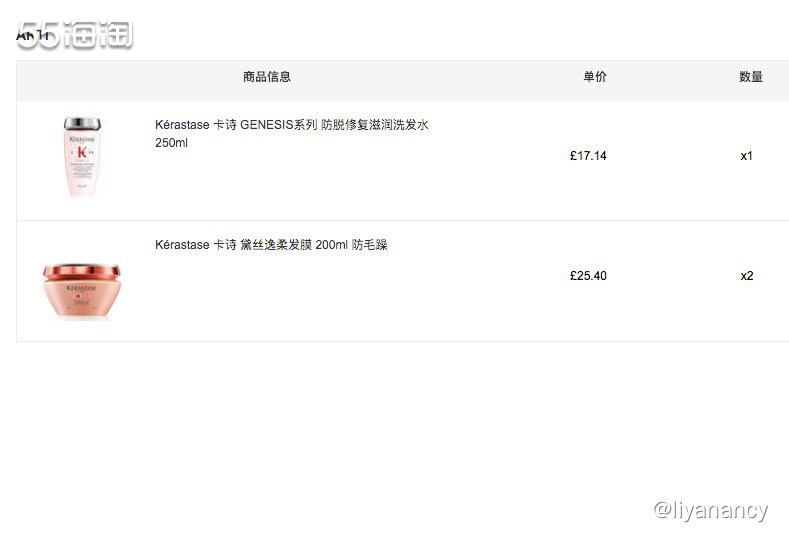Click the 防脱修复滋润洗发水 text in the first title
Image resolution: width=789 pixels, height=546 pixels.
pyautogui.click(x=375, y=126)
